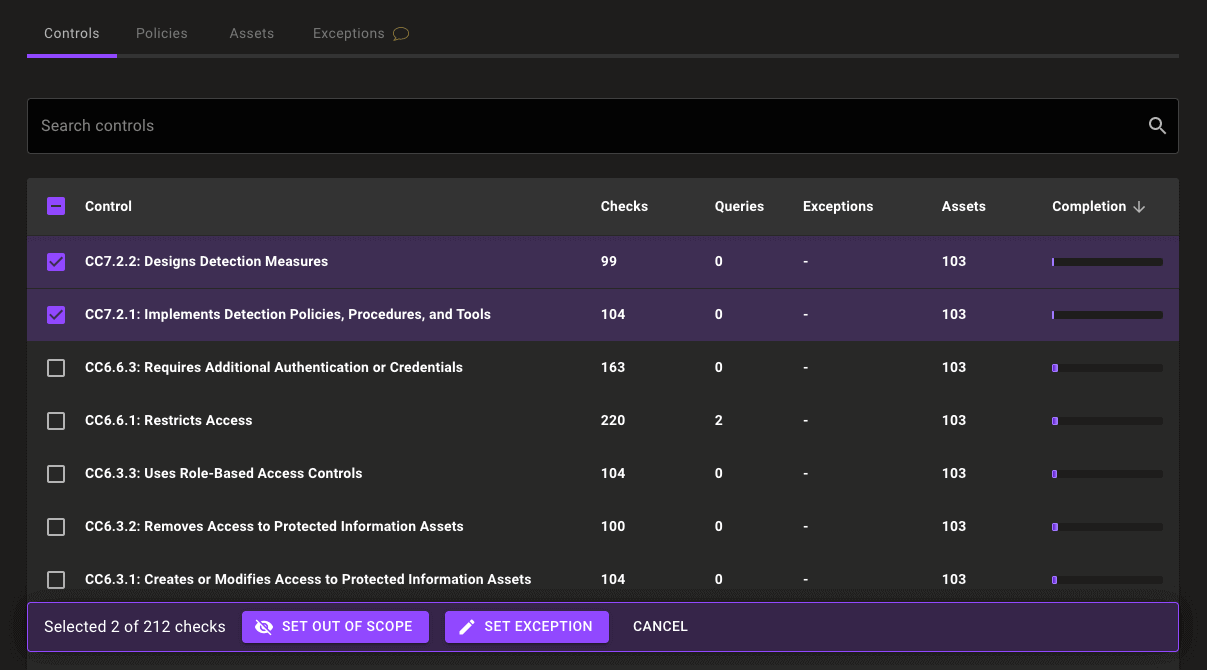
Task: Tick the CC6.3.3 Role-Based Access Controls checkbox
Action: coord(56,474)
